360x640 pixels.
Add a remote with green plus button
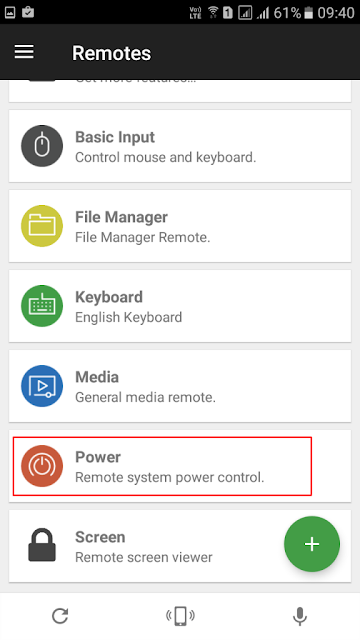pos(312,544)
